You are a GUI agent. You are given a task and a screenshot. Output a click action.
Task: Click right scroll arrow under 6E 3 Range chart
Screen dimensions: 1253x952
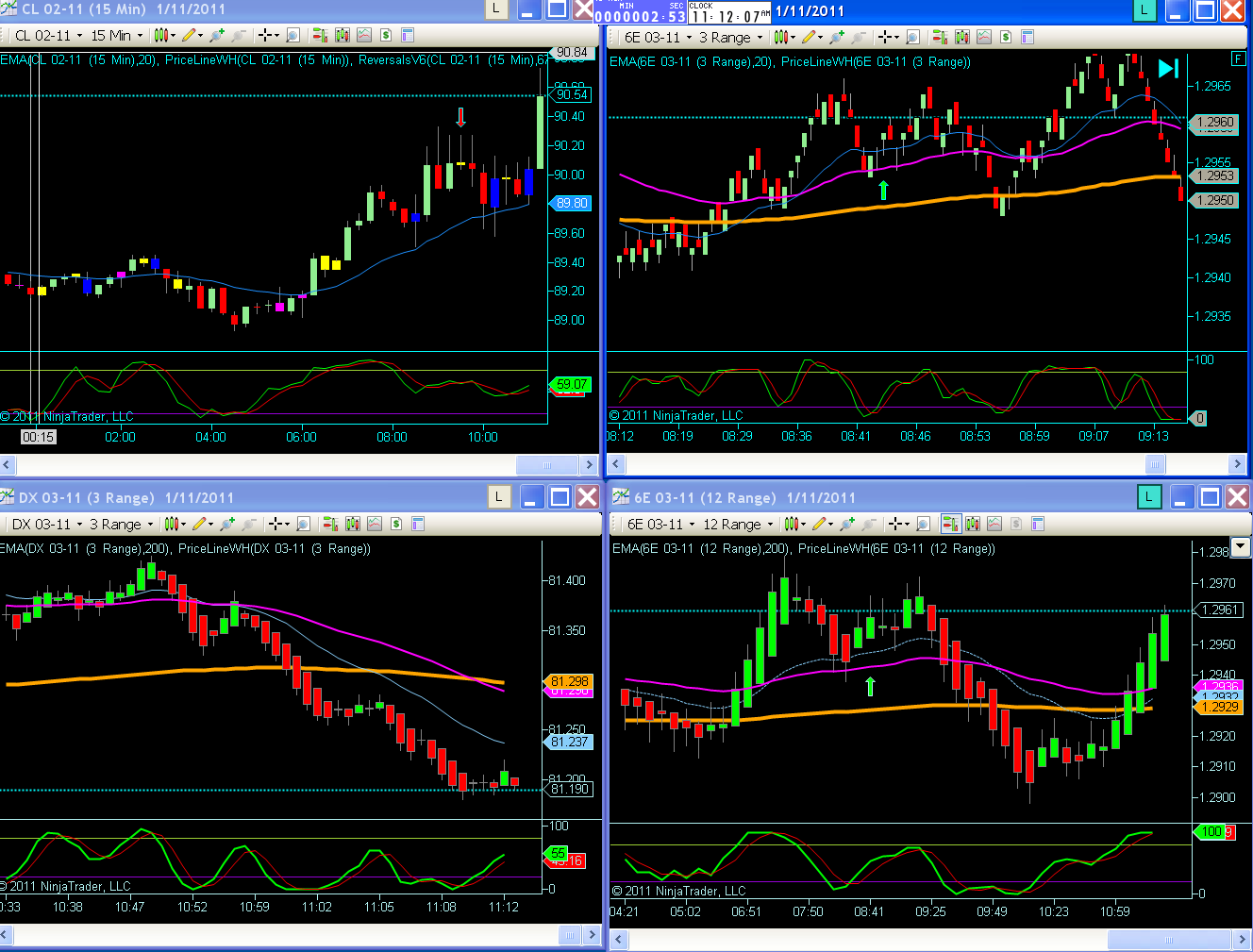pyautogui.click(x=1238, y=463)
